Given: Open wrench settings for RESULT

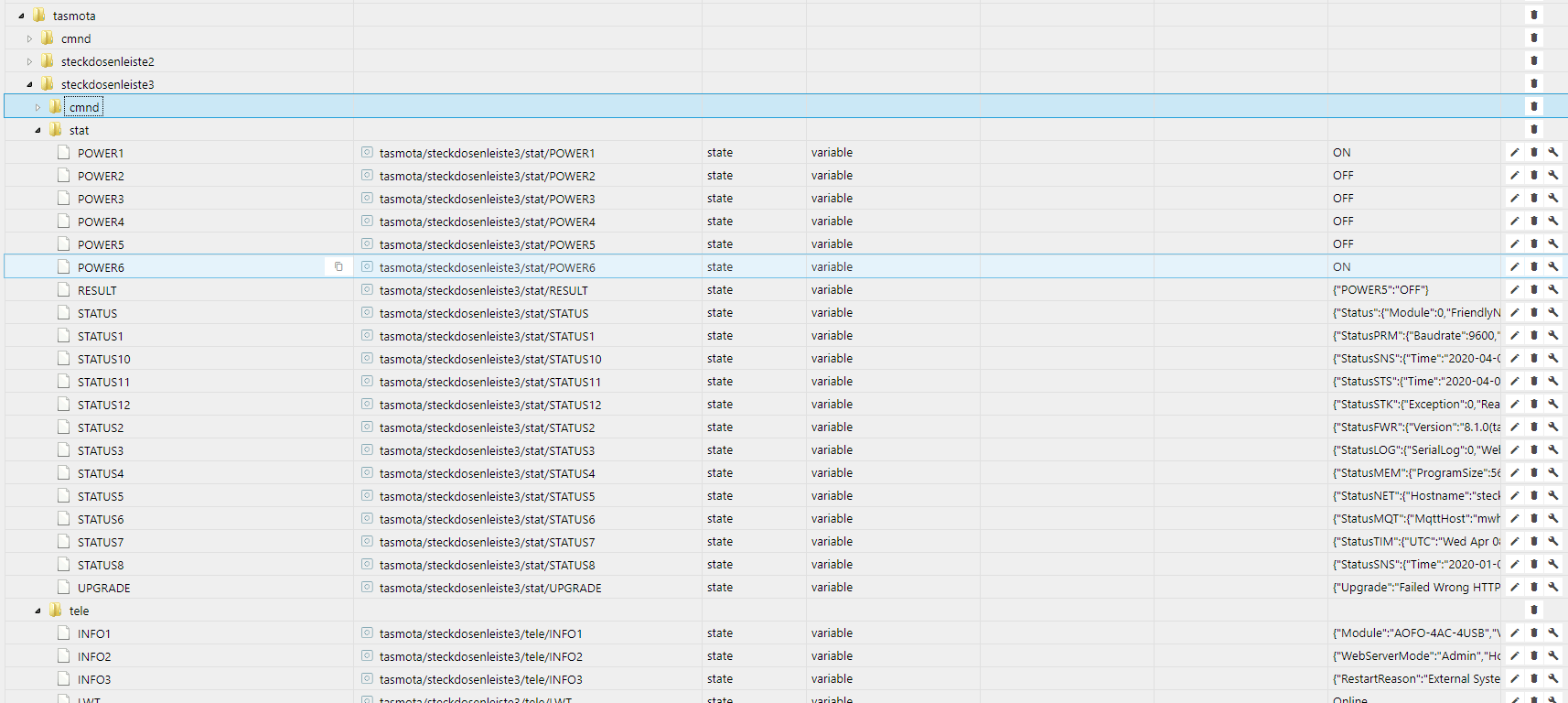Looking at the screenshot, I should pyautogui.click(x=1553, y=290).
